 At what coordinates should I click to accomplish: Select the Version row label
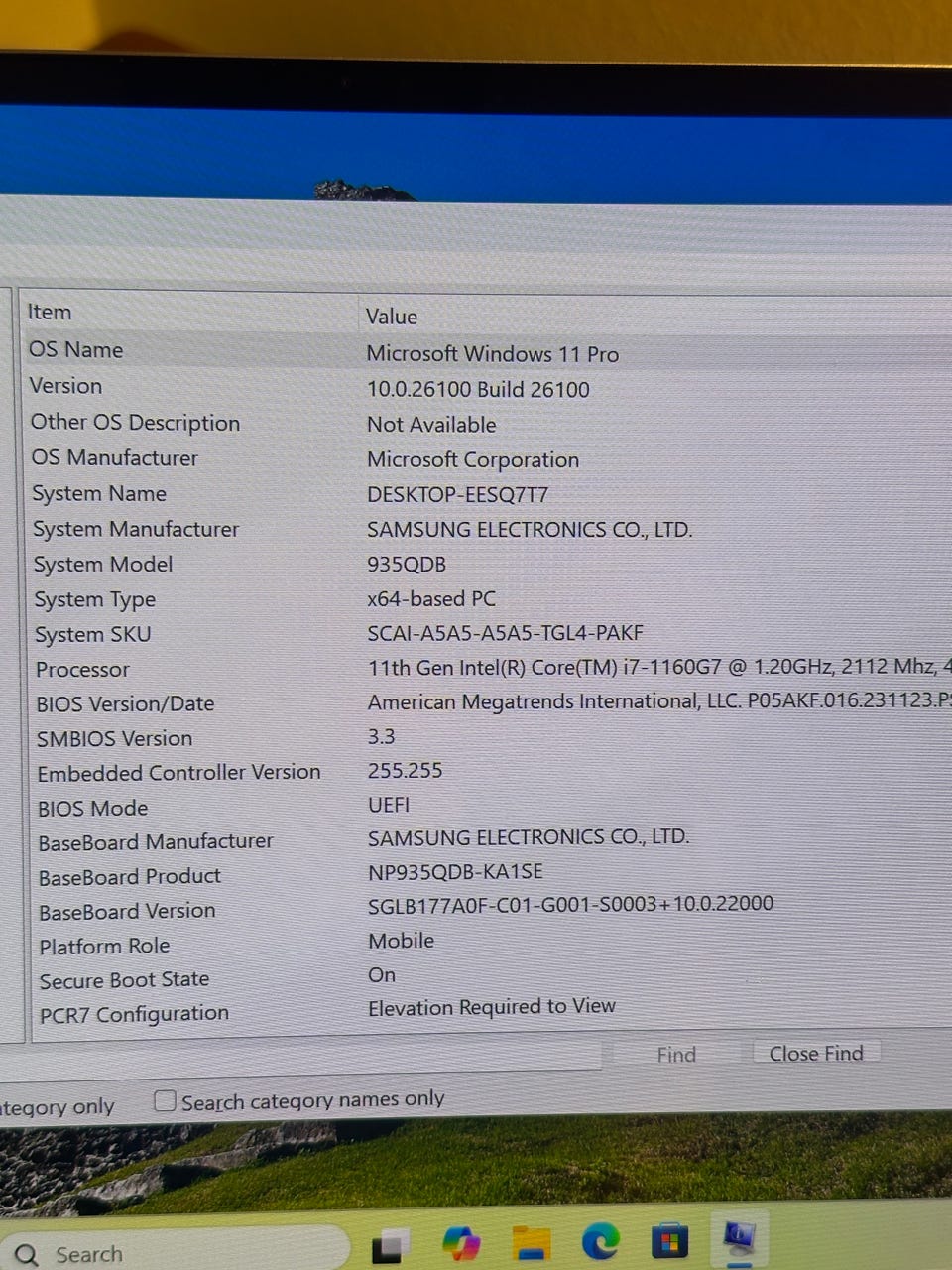(x=65, y=386)
